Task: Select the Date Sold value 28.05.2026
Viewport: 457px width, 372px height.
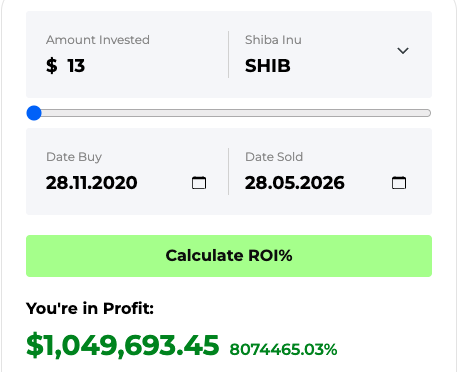Action: tap(295, 183)
